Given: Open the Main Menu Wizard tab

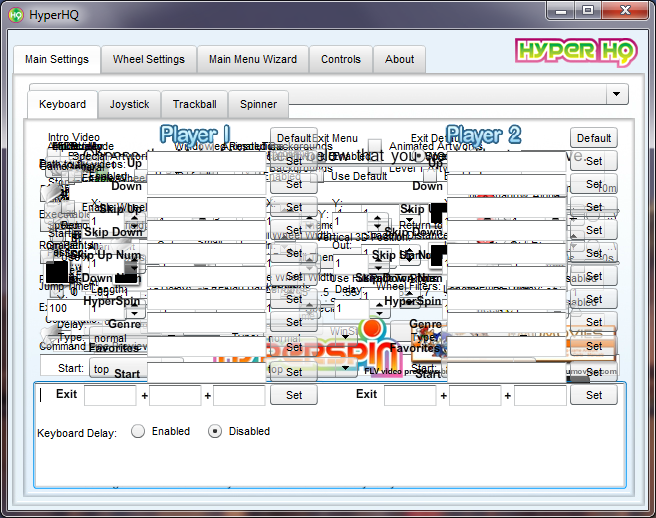Looking at the screenshot, I should tap(252, 59).
